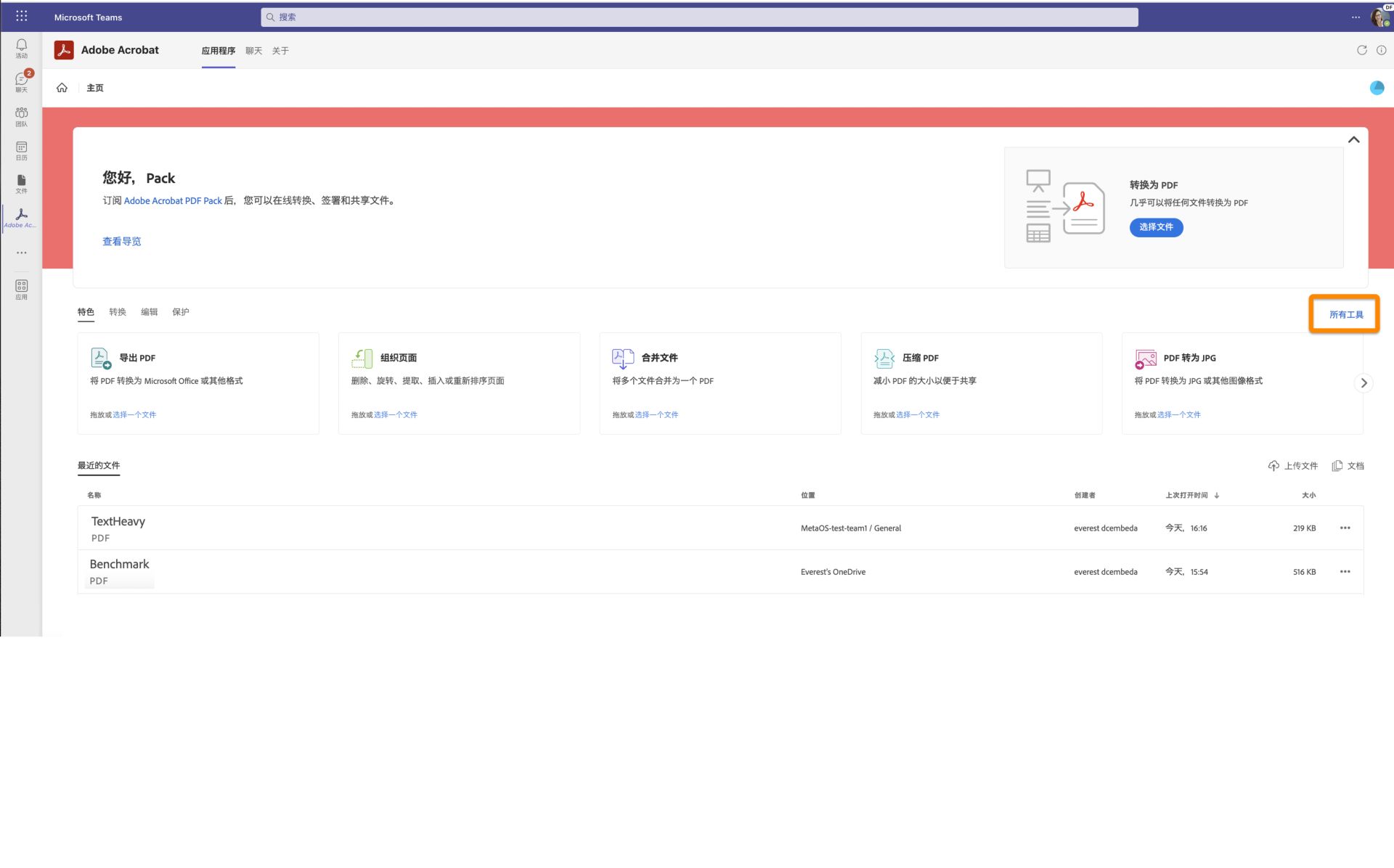
Task: Select the 保护 tools tab
Action: (x=181, y=312)
